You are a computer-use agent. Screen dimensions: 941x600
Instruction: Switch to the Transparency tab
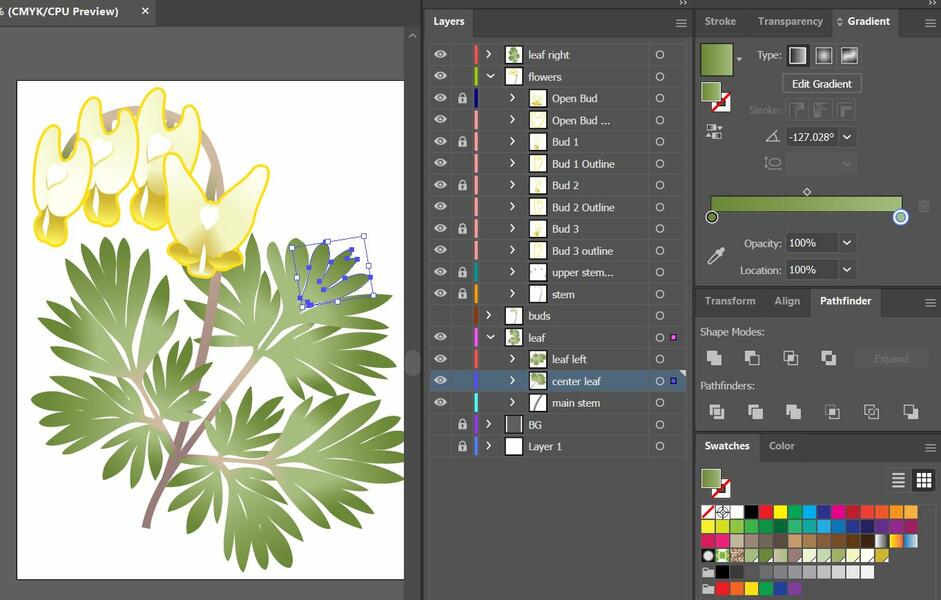pyautogui.click(x=790, y=21)
